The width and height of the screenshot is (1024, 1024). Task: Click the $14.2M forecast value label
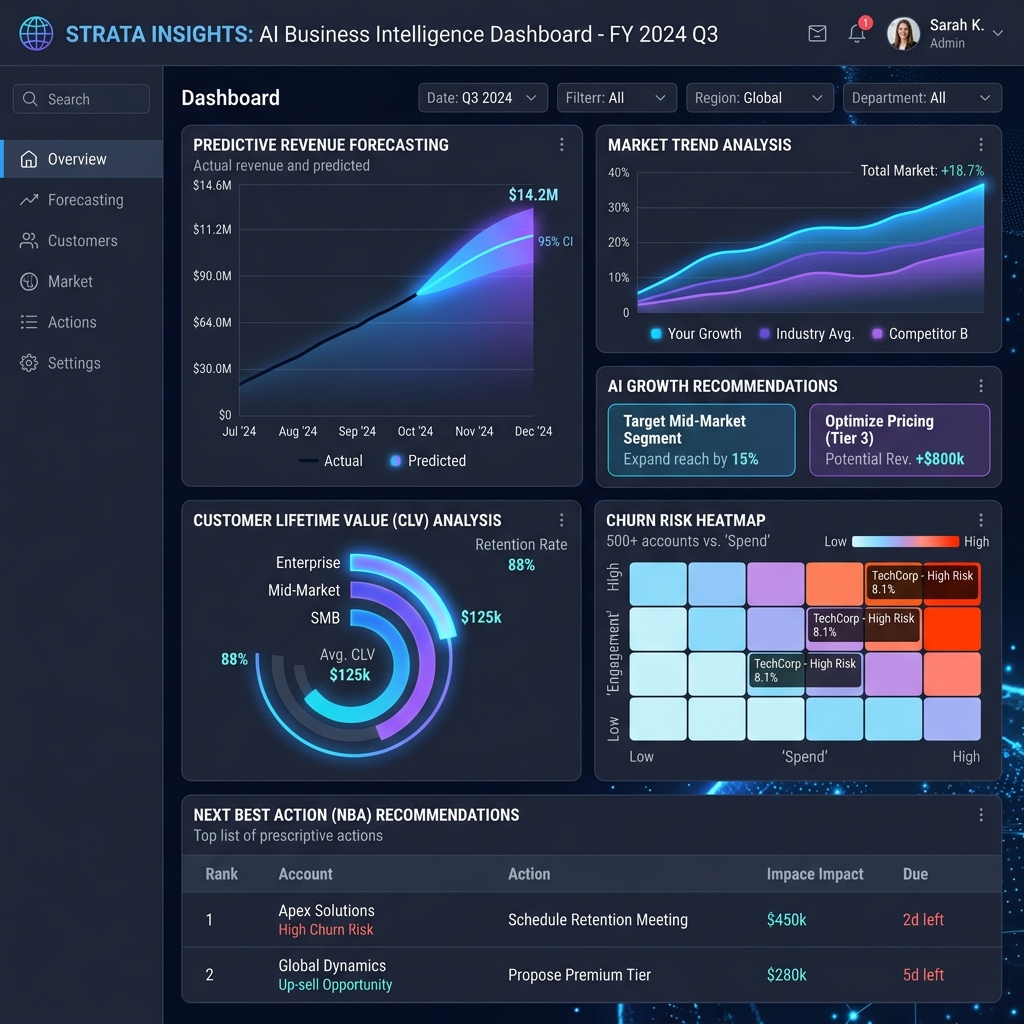(x=533, y=195)
